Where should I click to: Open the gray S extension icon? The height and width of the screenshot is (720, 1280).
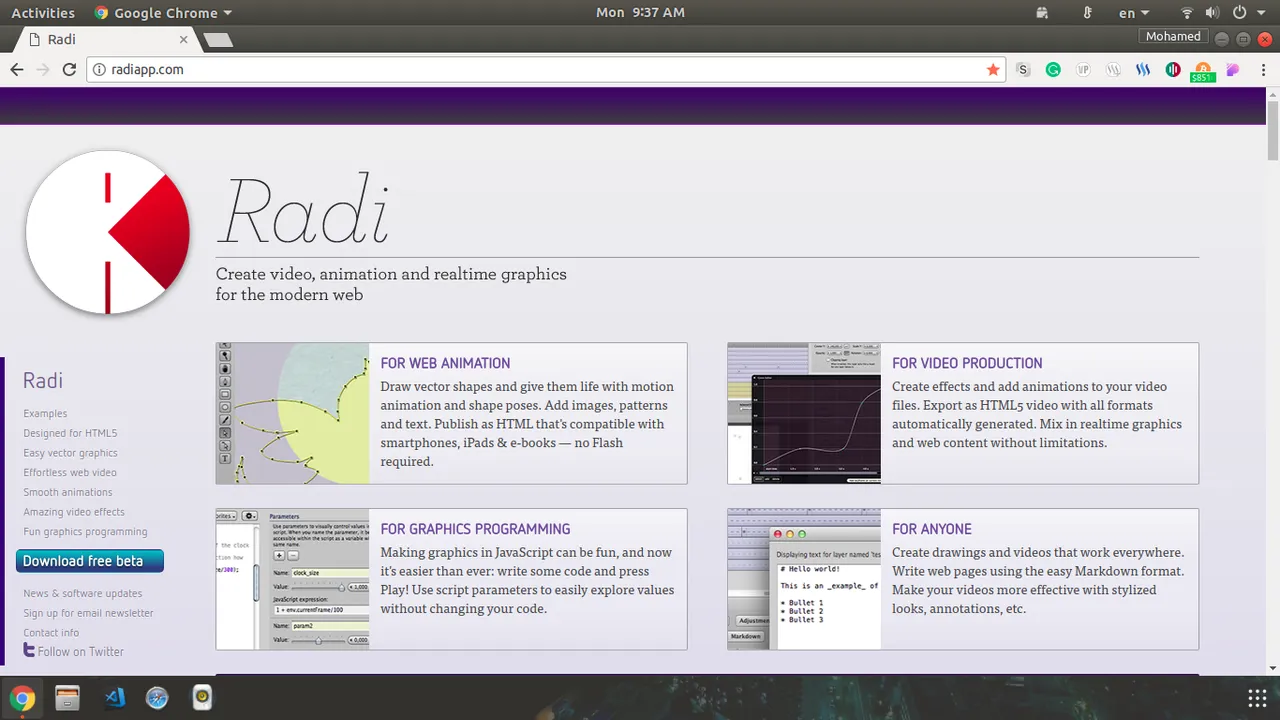pos(1022,69)
